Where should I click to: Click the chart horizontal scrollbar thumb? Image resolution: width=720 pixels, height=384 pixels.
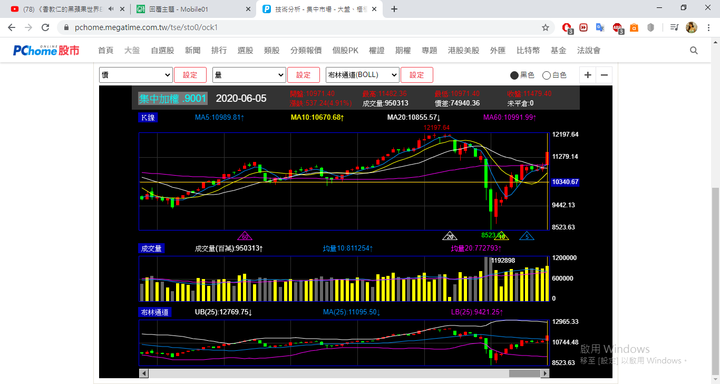coord(524,373)
